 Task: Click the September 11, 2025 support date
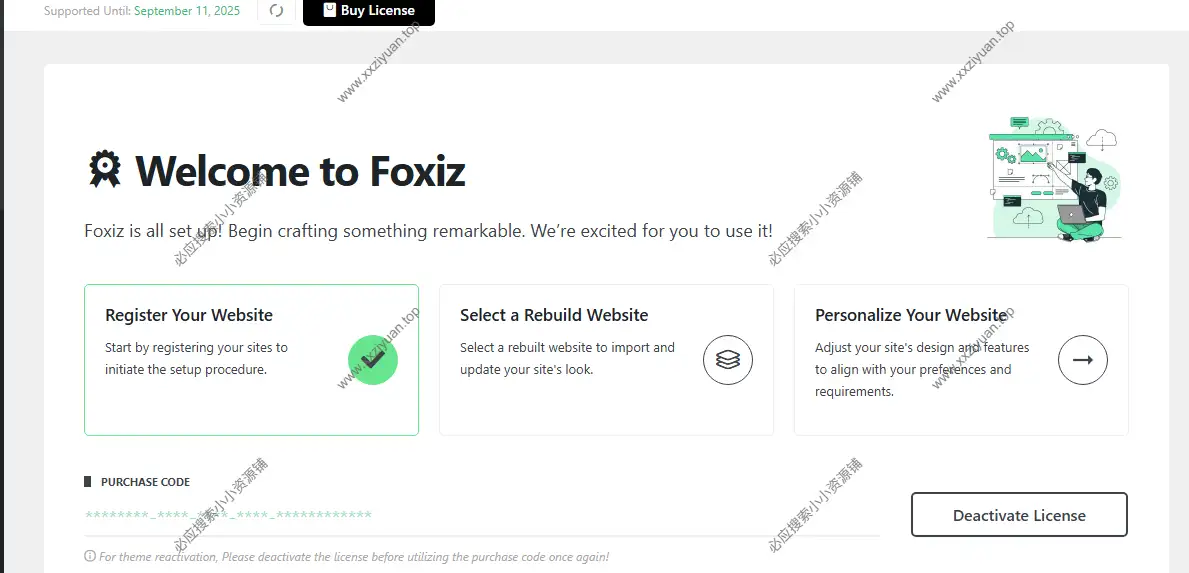[x=187, y=11]
